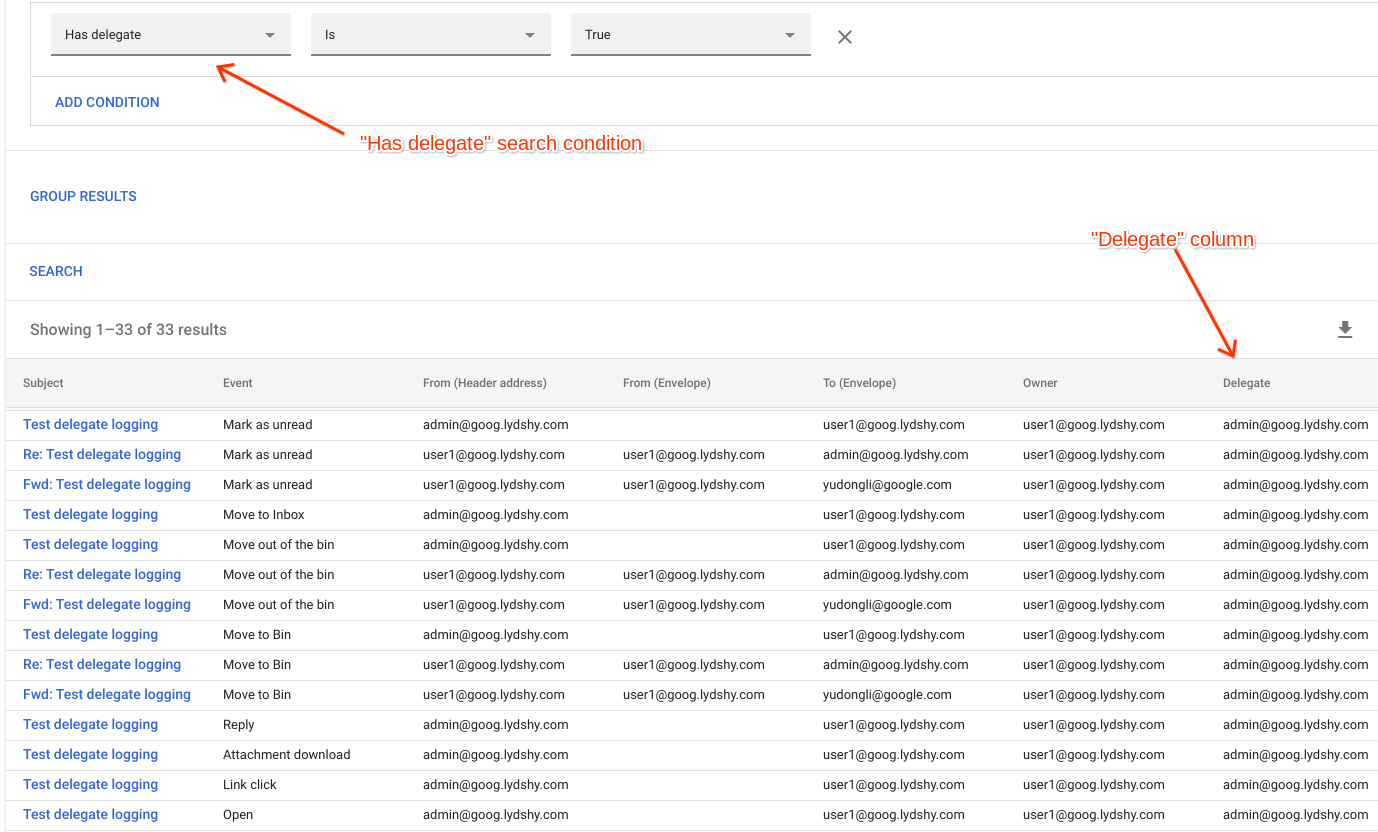Open 'Test delegate logging' Move out of bin row
This screenshot has width=1378, height=832.
point(91,545)
